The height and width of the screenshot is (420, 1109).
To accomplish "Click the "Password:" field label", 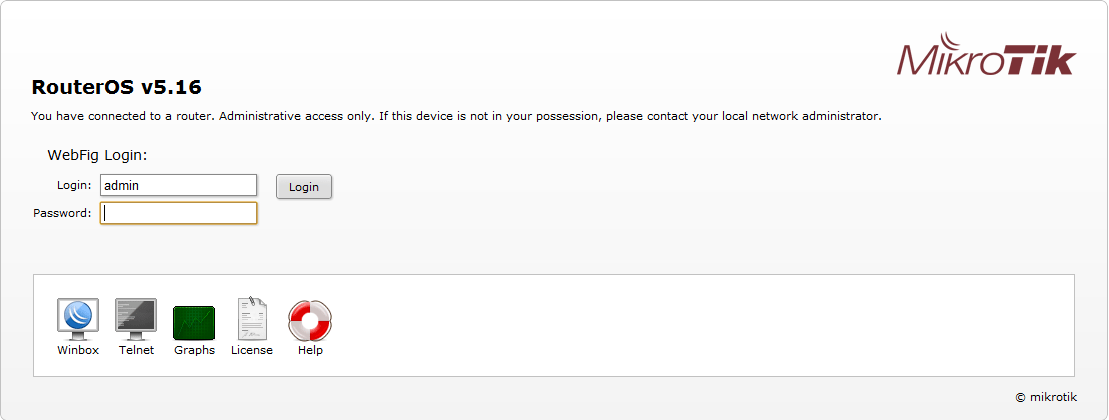I will click(62, 213).
